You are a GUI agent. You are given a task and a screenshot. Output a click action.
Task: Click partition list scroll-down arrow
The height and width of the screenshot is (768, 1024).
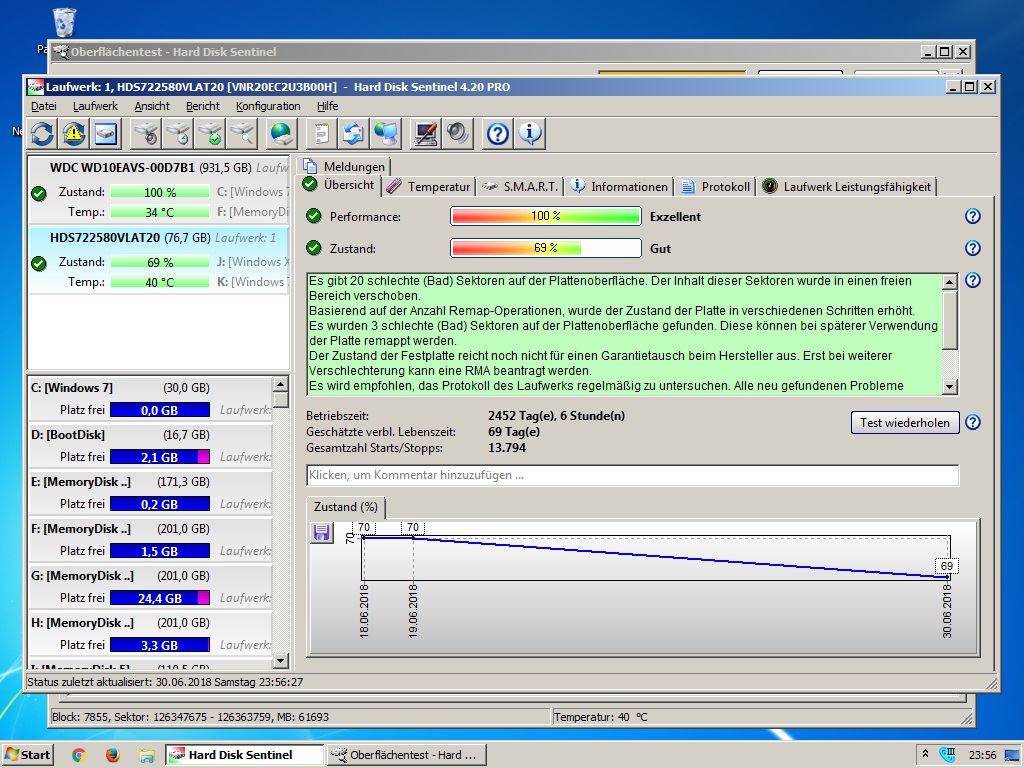(x=281, y=661)
